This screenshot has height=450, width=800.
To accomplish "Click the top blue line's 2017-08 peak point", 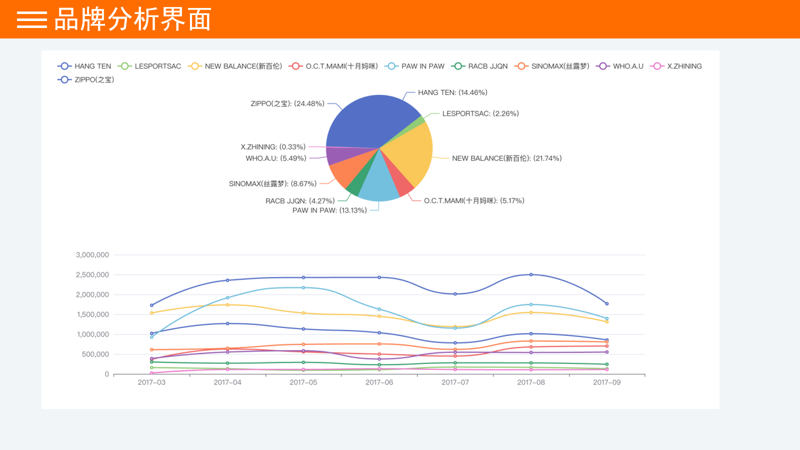I will click(531, 274).
